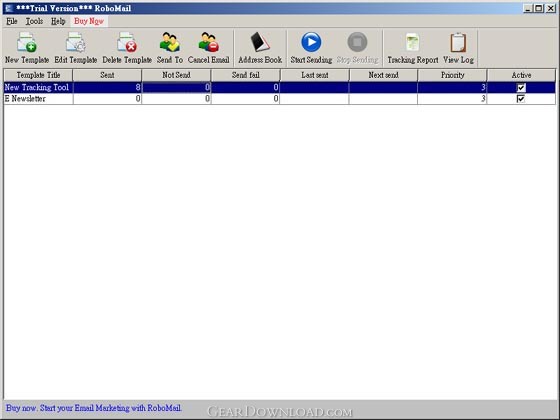Click the Sent column header
Screen dimensions: 560x420
[x=107, y=75]
